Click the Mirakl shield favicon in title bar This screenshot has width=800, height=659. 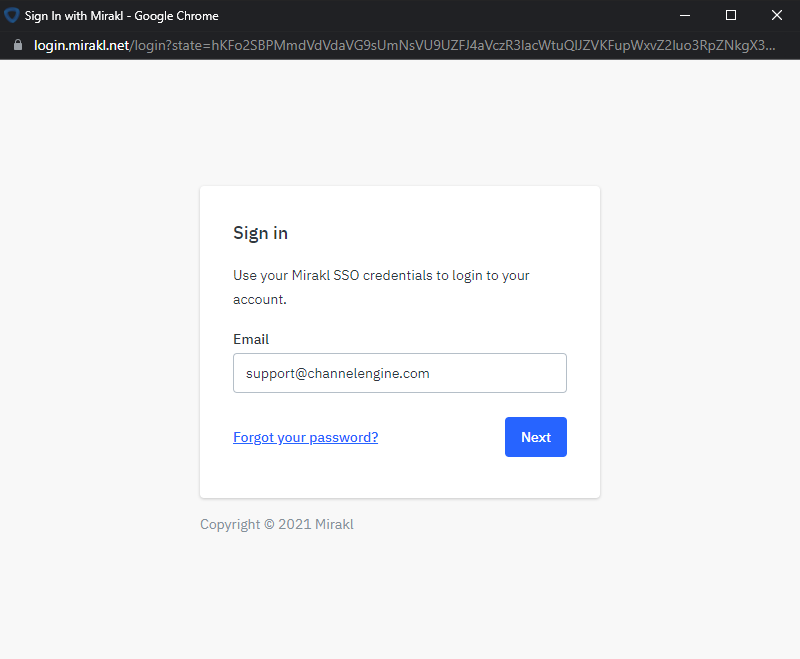tap(11, 15)
